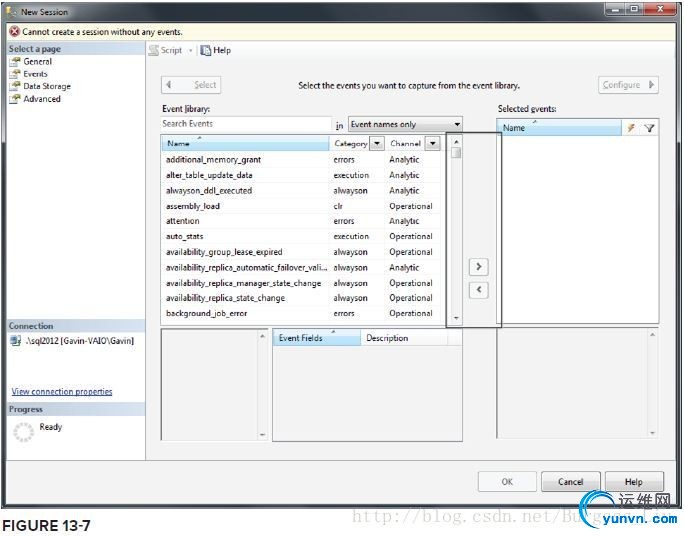Image resolution: width=684 pixels, height=536 pixels.
Task: Click the remove event left-arrow button
Action: click(x=479, y=290)
